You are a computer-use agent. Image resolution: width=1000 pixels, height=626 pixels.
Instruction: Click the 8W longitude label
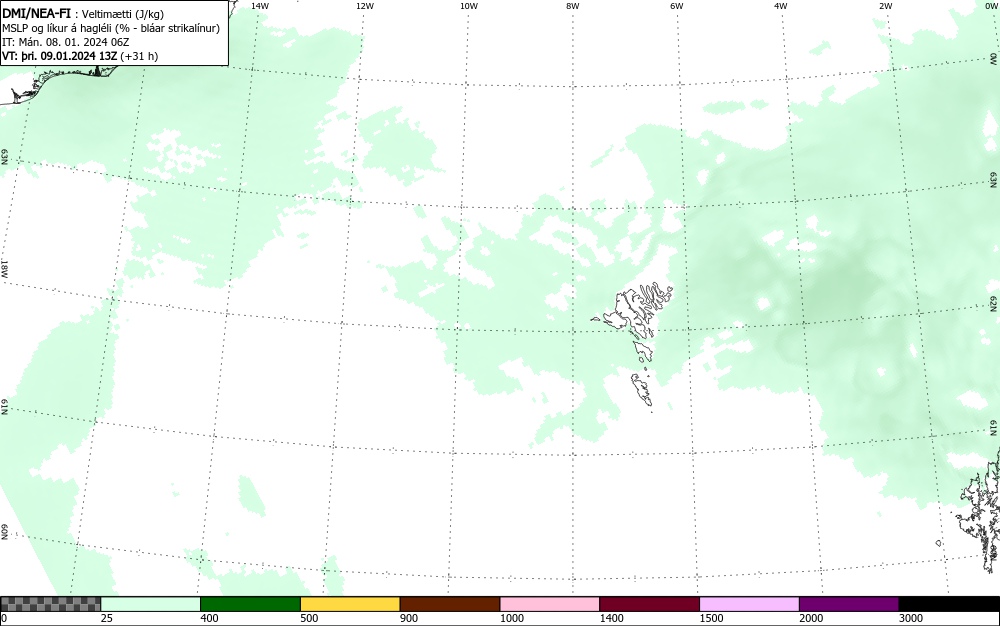pyautogui.click(x=573, y=6)
